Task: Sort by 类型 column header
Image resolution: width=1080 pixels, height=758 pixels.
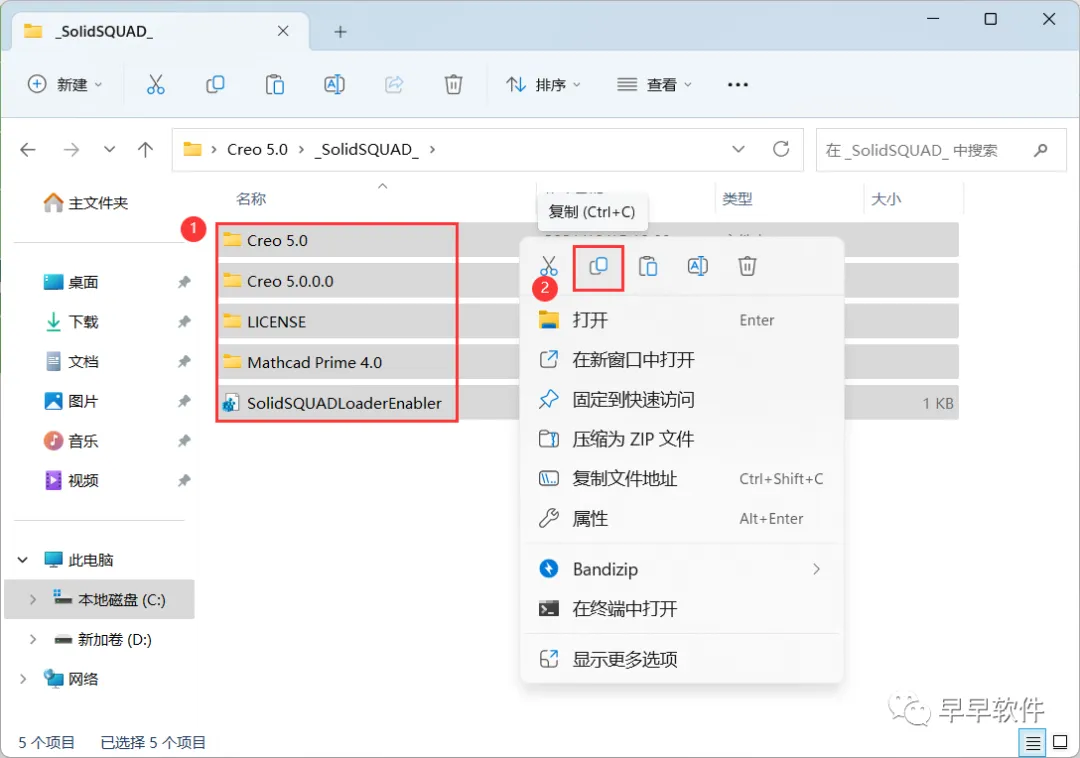Action: point(737,199)
